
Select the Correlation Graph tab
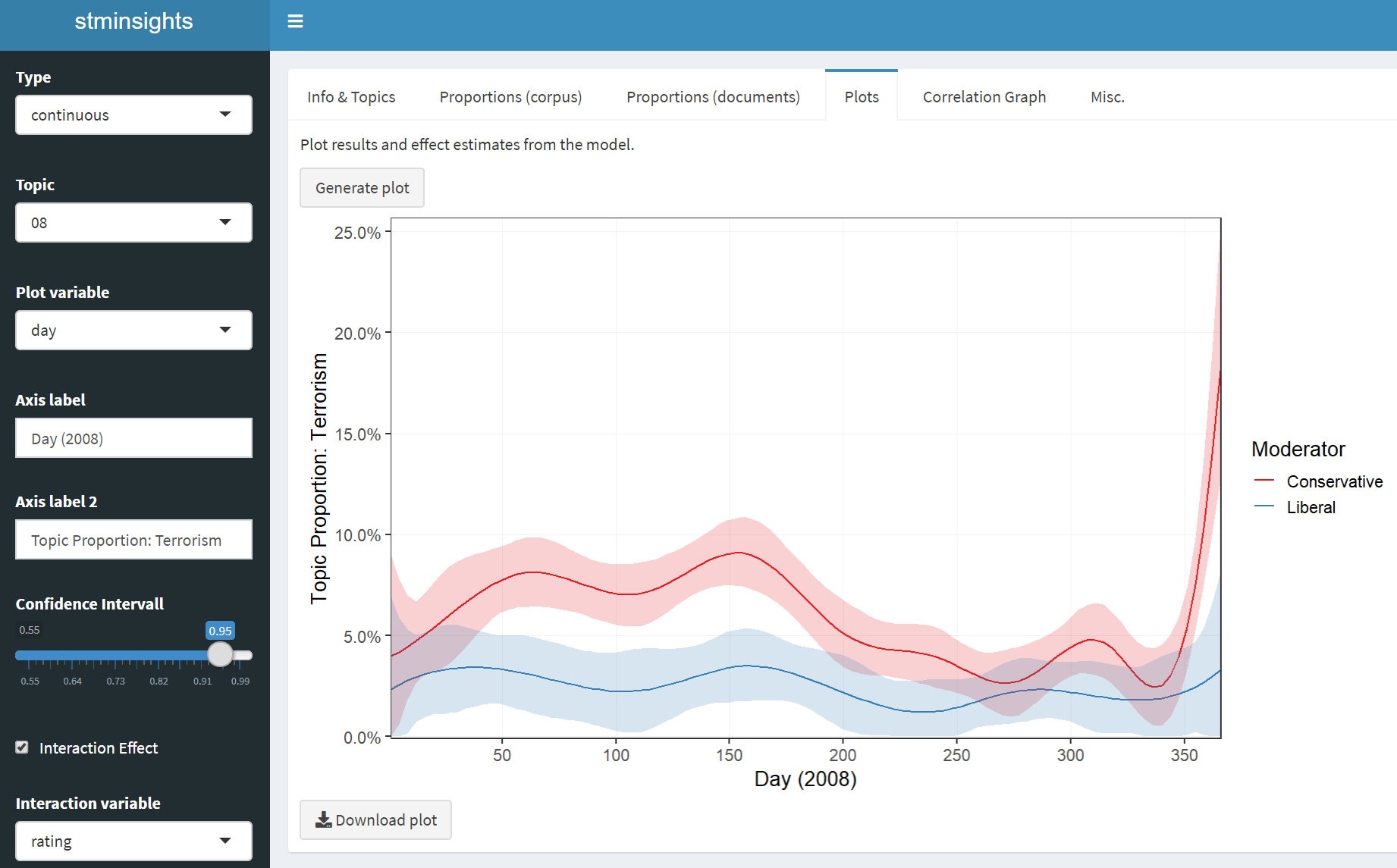(984, 97)
